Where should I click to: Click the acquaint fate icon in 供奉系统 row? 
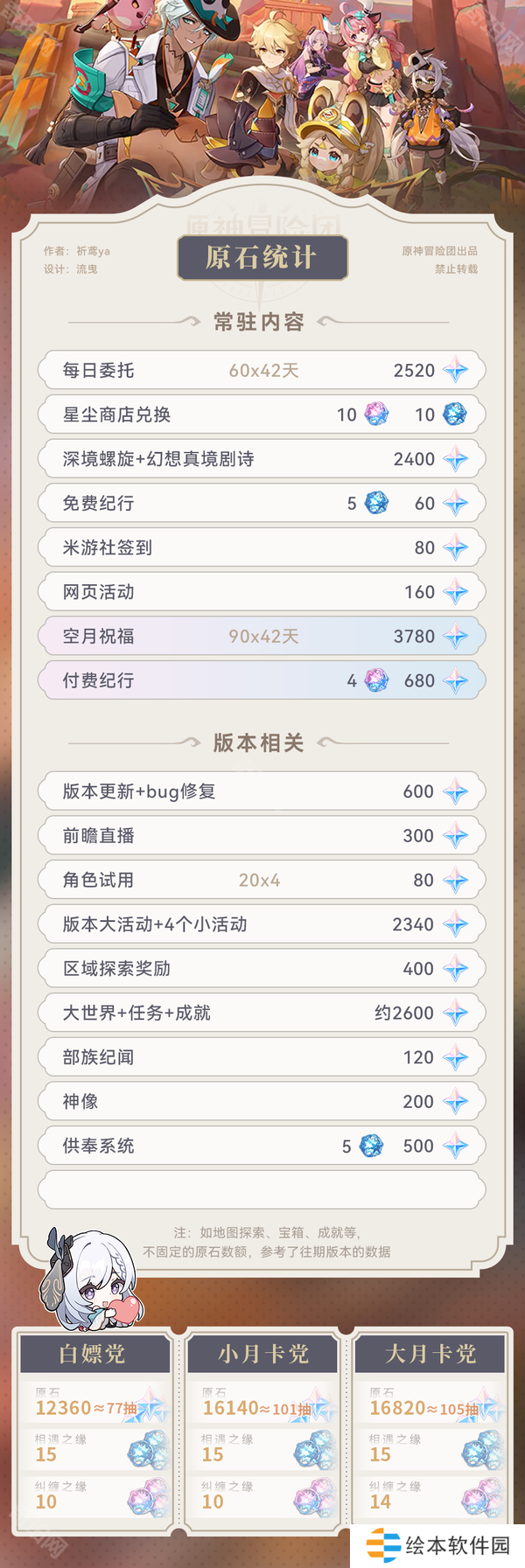point(371,1146)
